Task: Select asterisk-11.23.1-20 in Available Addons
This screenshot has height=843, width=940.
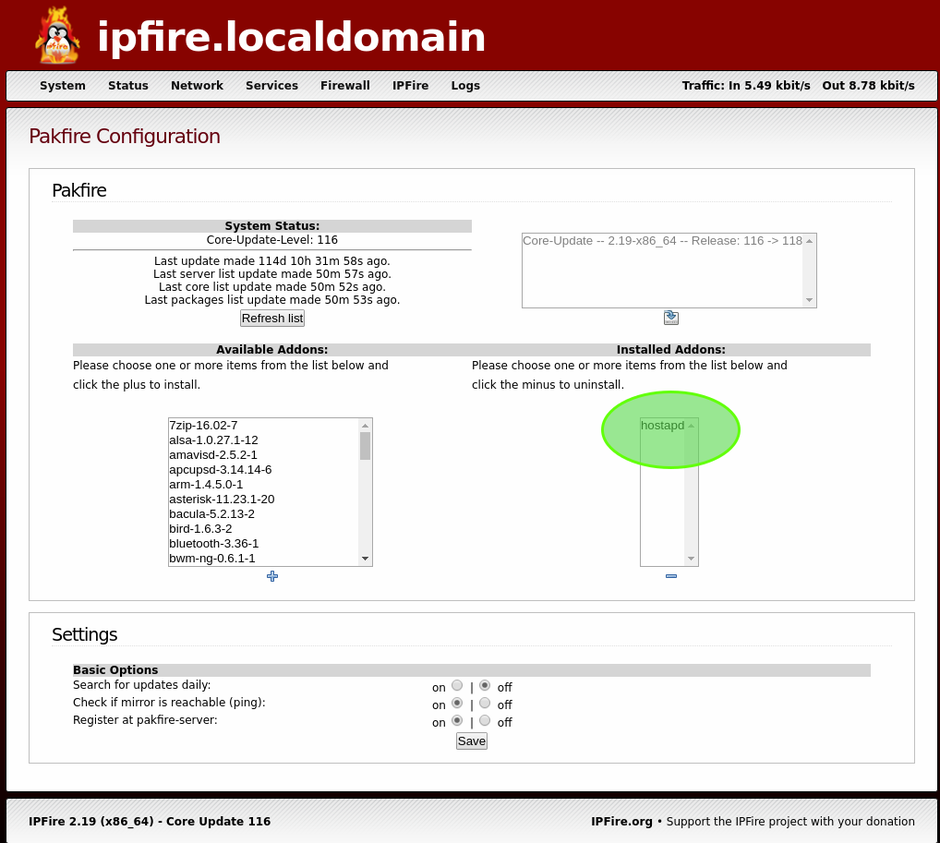Action: [218, 499]
